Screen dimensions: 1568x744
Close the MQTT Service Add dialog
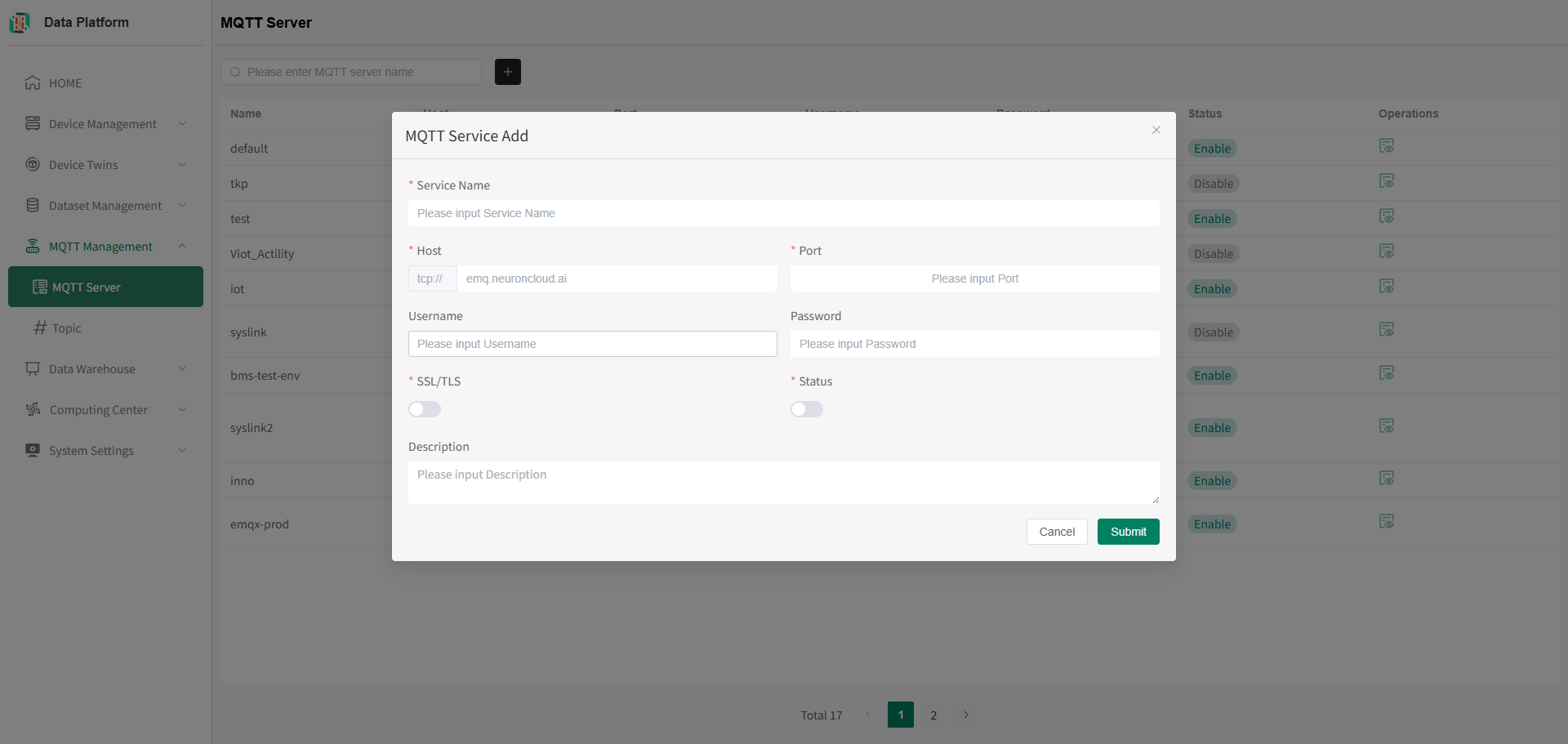1156,130
